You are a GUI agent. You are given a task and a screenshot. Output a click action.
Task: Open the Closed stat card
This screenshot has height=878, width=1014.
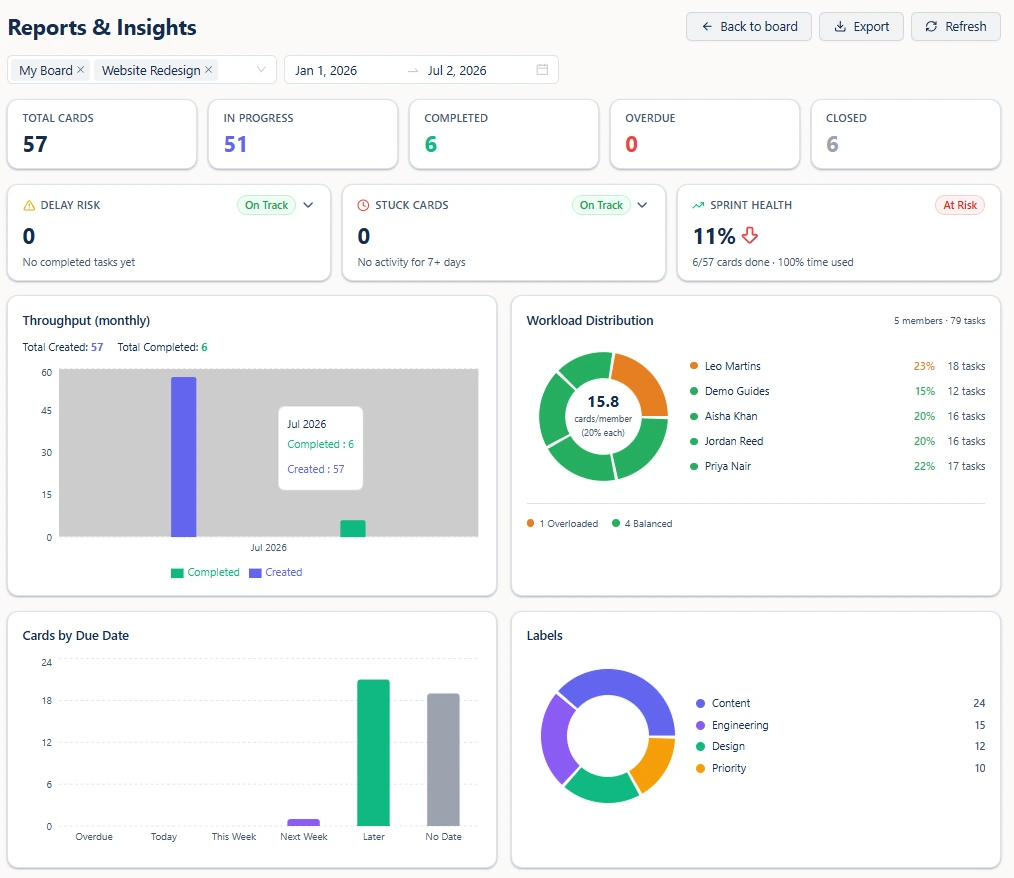click(905, 134)
